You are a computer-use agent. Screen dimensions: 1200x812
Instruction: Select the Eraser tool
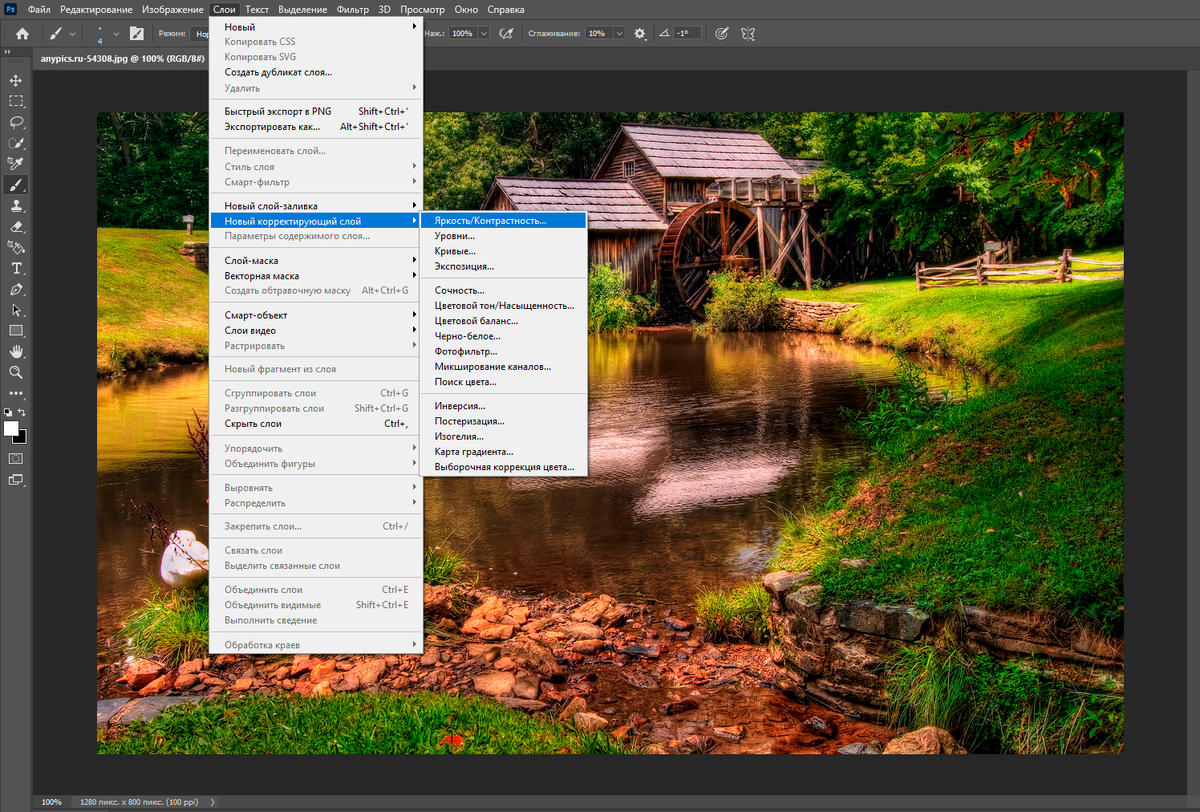point(16,227)
